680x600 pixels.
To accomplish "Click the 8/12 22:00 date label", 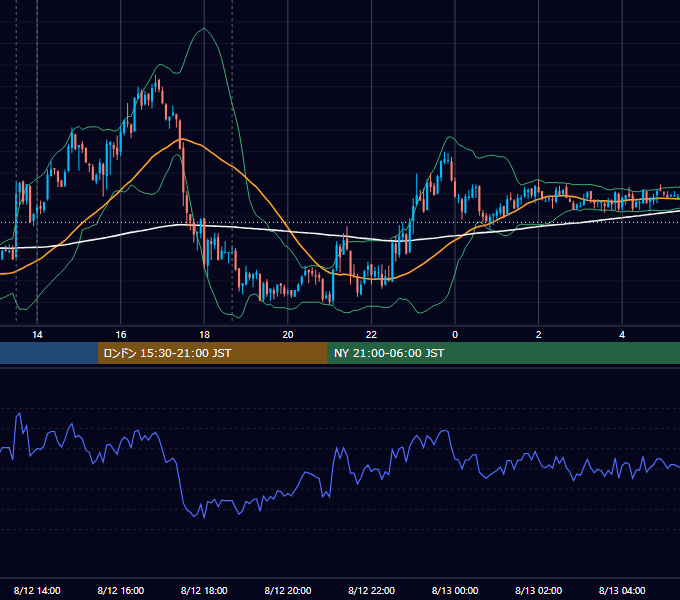I will pos(372,590).
